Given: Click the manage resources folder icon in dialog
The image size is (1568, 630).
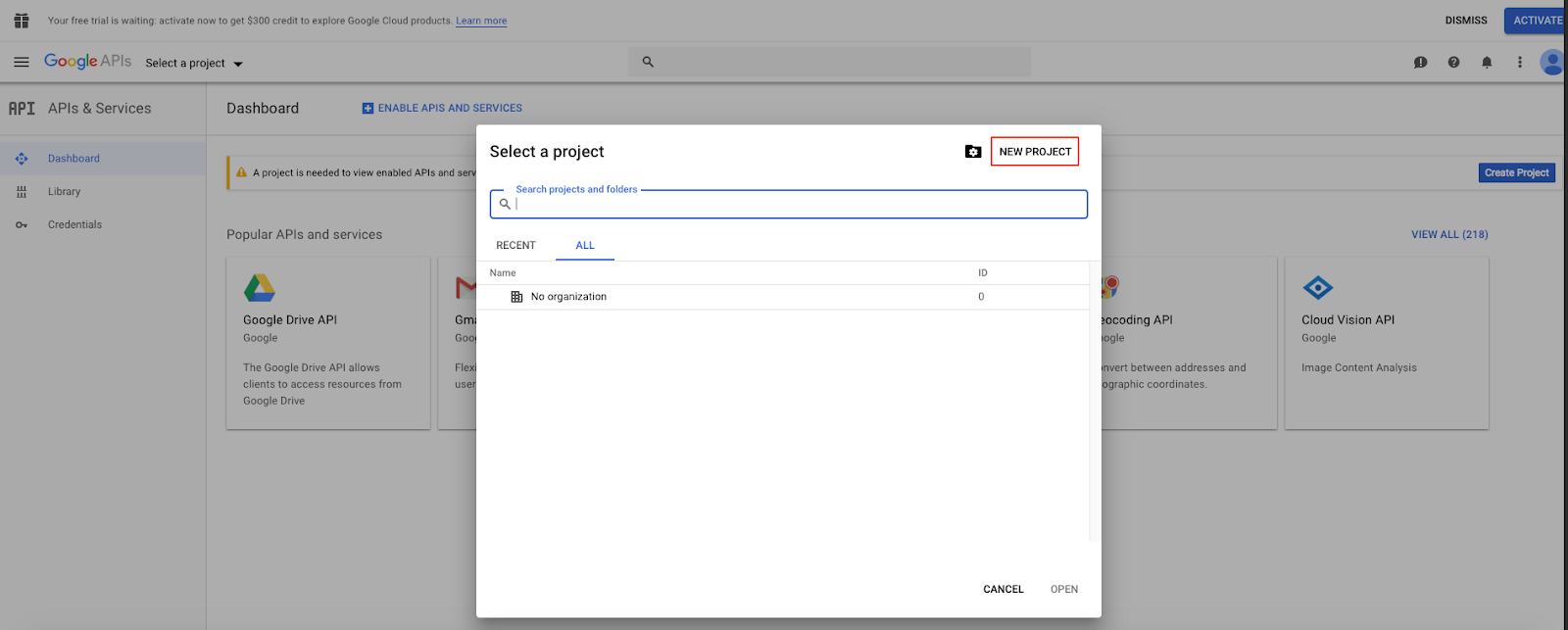Looking at the screenshot, I should pos(973,152).
